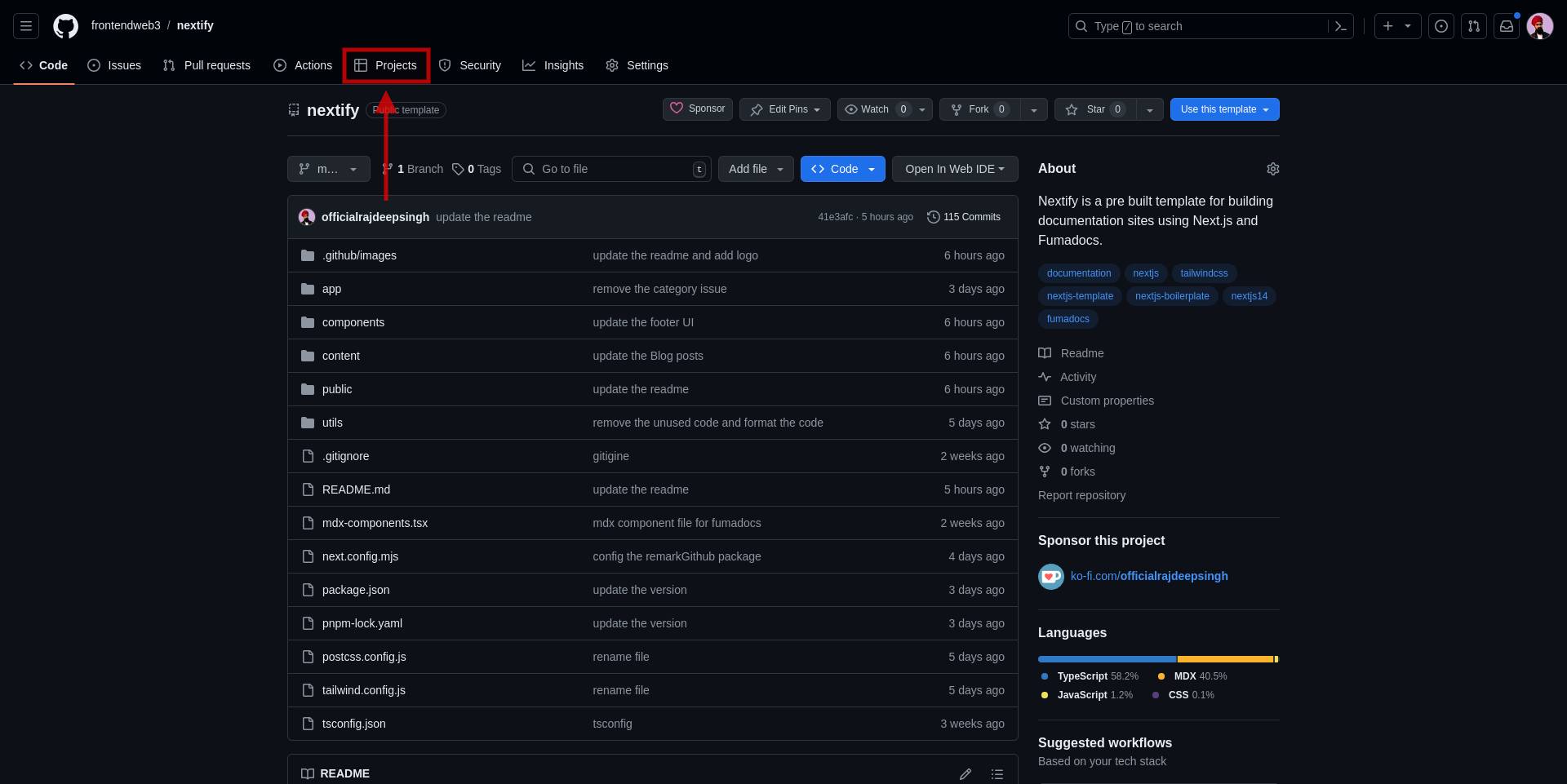1567x784 pixels.
Task: Open the ko-fi.com/officialrajdeepsingh link
Action: pyautogui.click(x=1149, y=576)
